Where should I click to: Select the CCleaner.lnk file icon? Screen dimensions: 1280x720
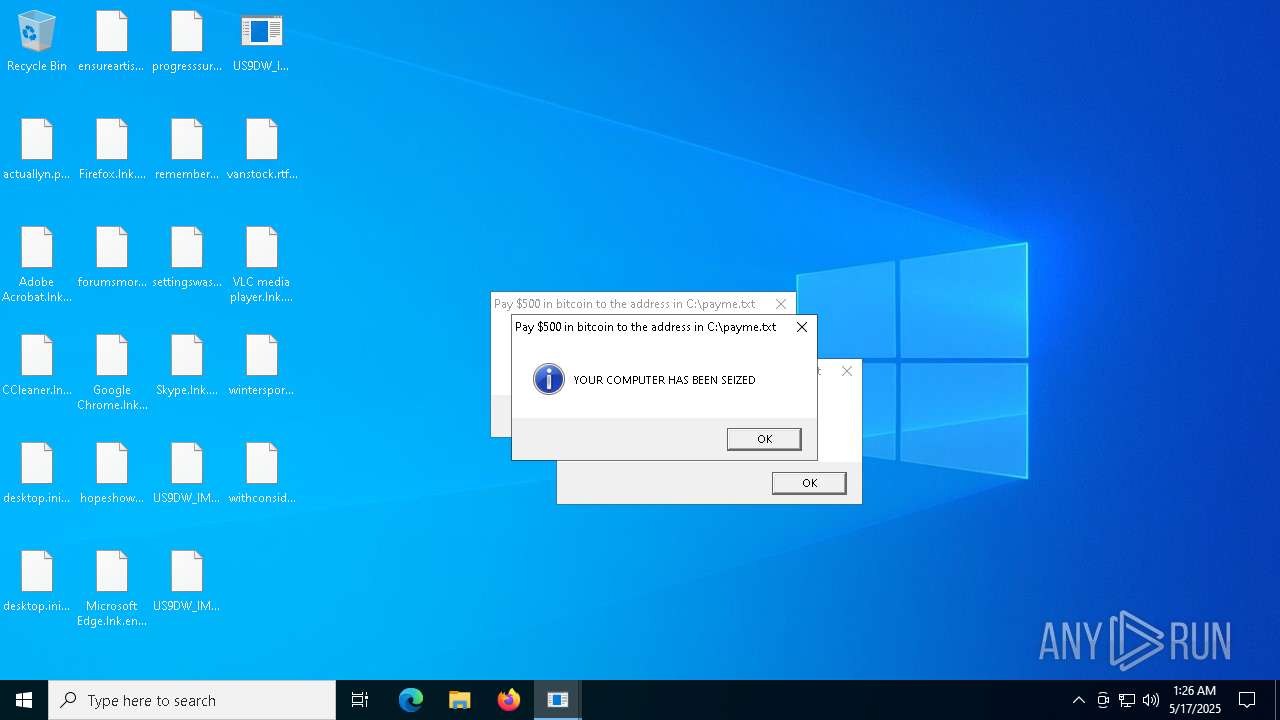[37, 365]
